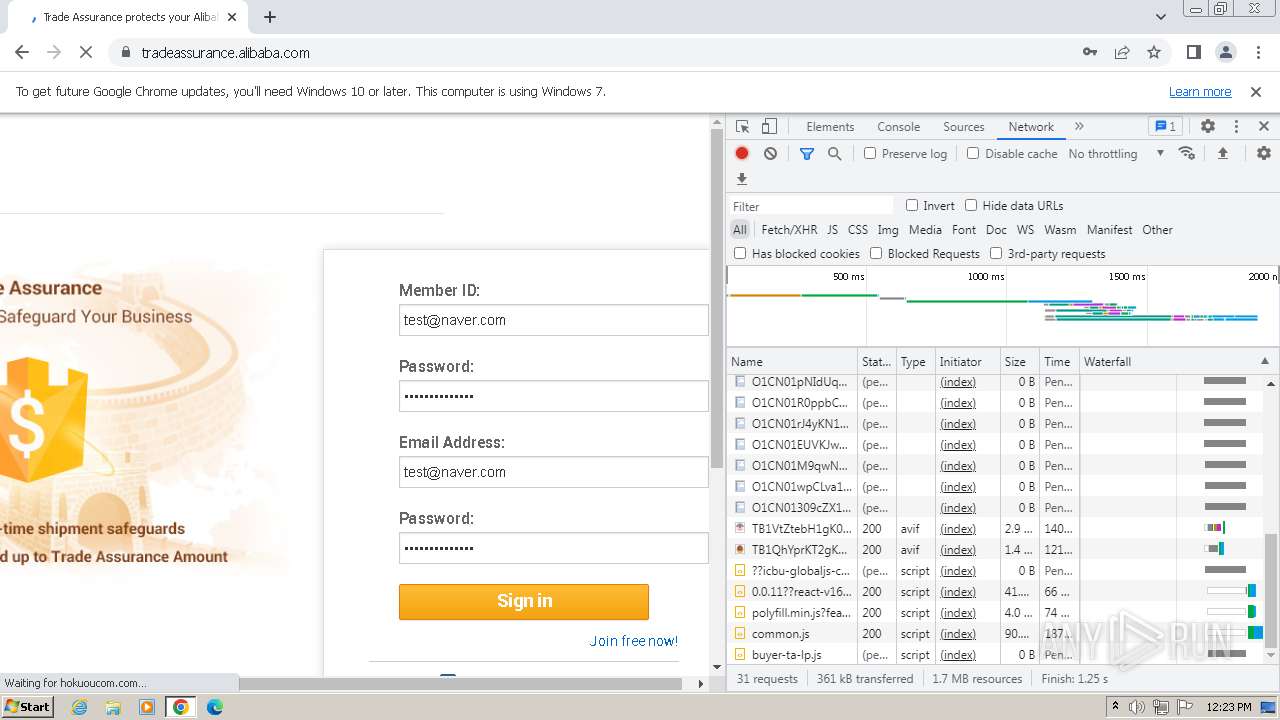Sort requests by Name column
Screen dimensions: 1280x720
click(x=792, y=362)
